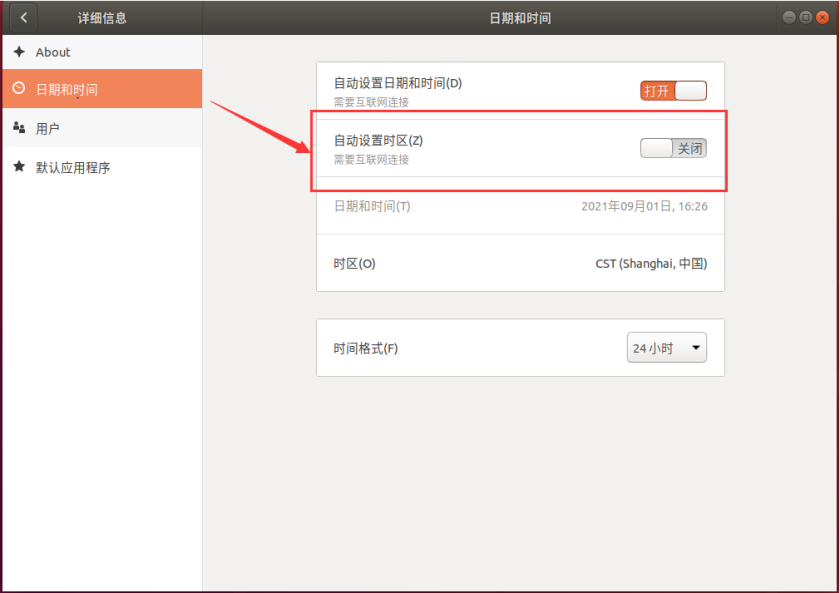Image resolution: width=840 pixels, height=593 pixels.
Task: Turn off 自动设置日期和时间 switch
Action: click(x=673, y=91)
